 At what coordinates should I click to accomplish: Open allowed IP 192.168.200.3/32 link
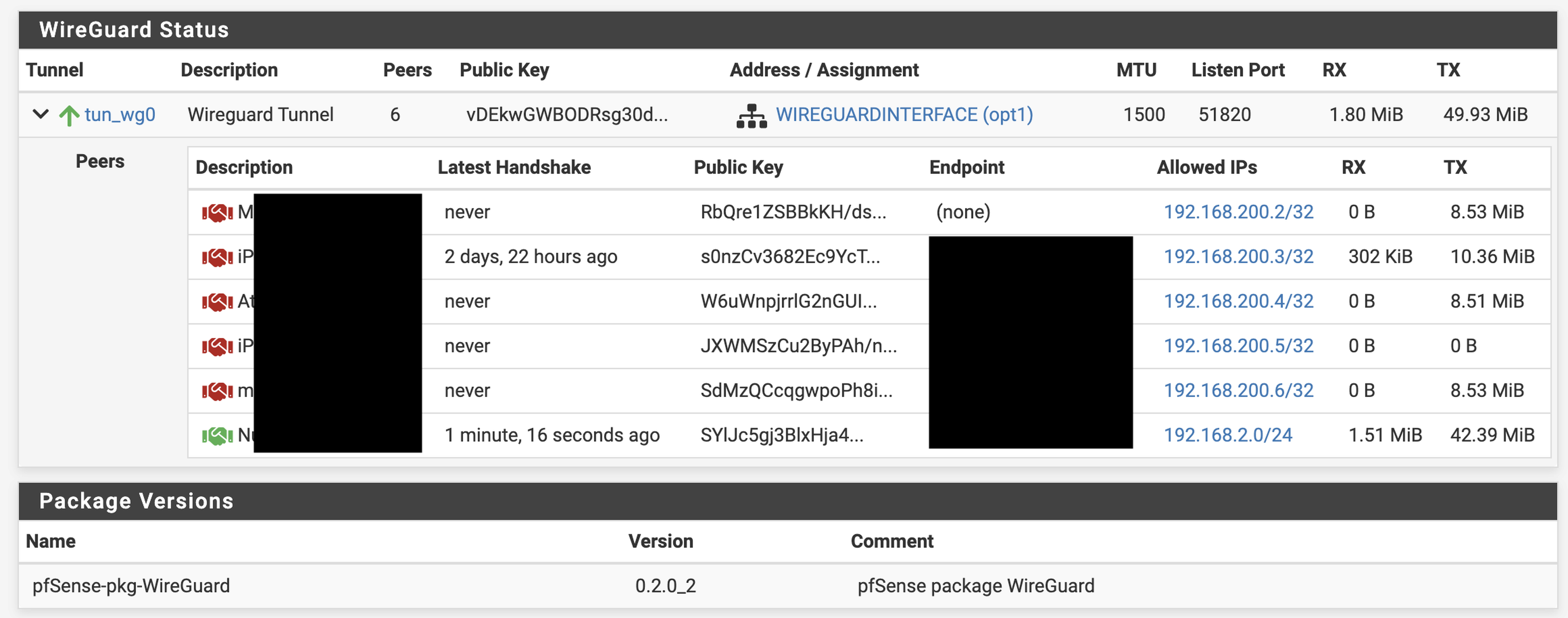pyautogui.click(x=1238, y=256)
